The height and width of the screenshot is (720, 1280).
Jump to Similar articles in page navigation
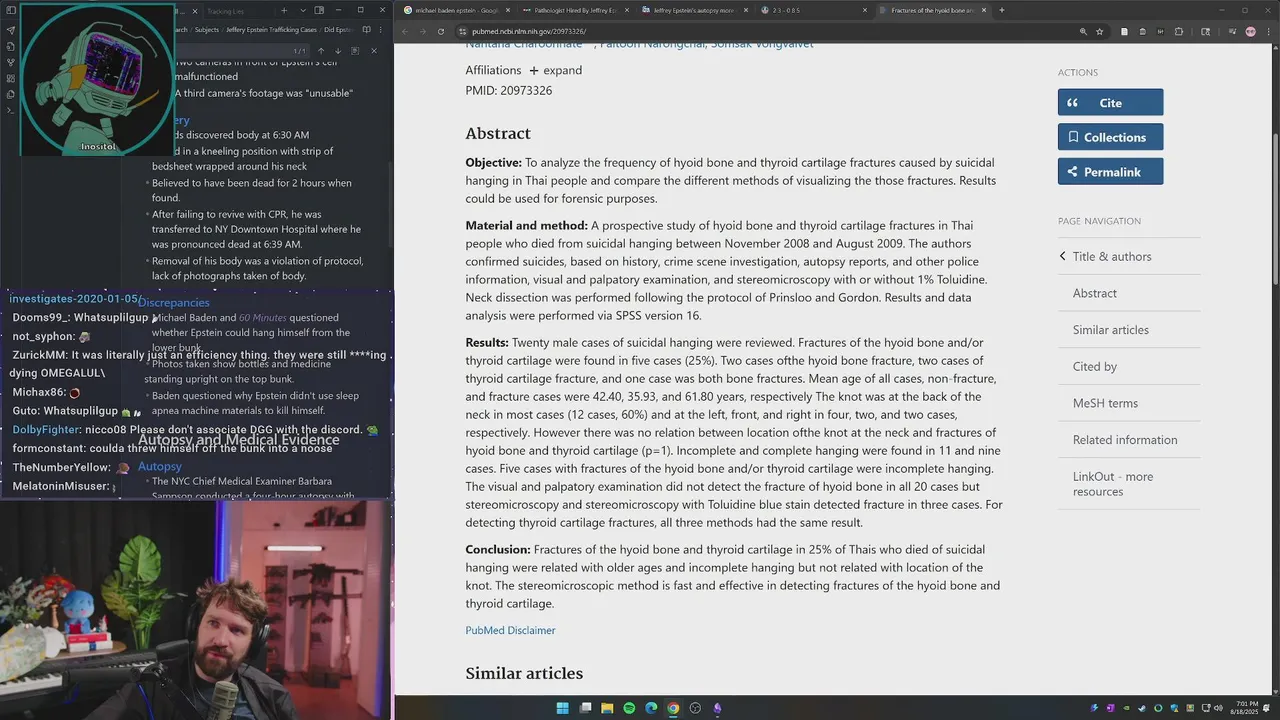pos(1110,330)
